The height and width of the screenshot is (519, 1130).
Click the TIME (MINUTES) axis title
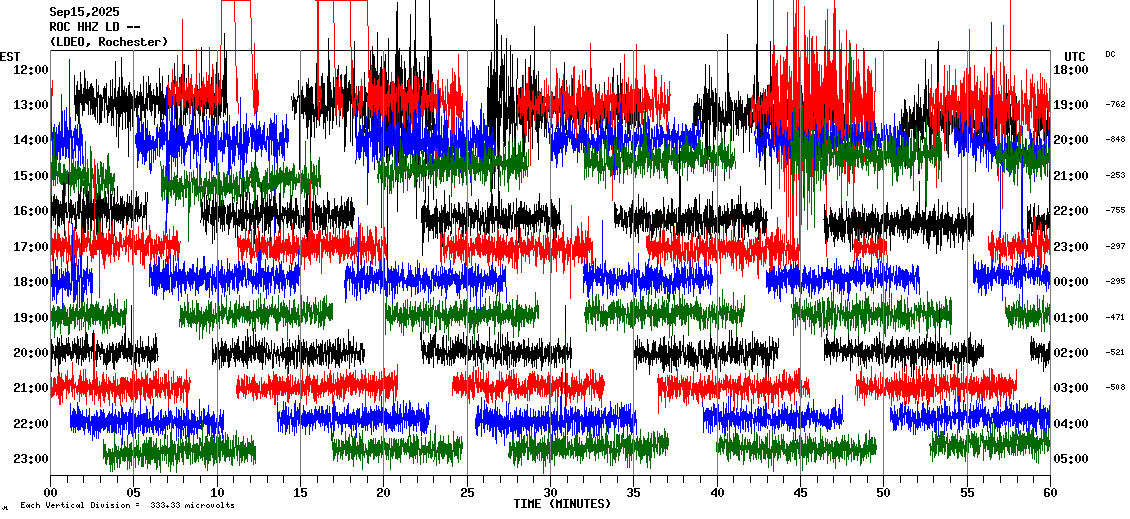point(562,504)
